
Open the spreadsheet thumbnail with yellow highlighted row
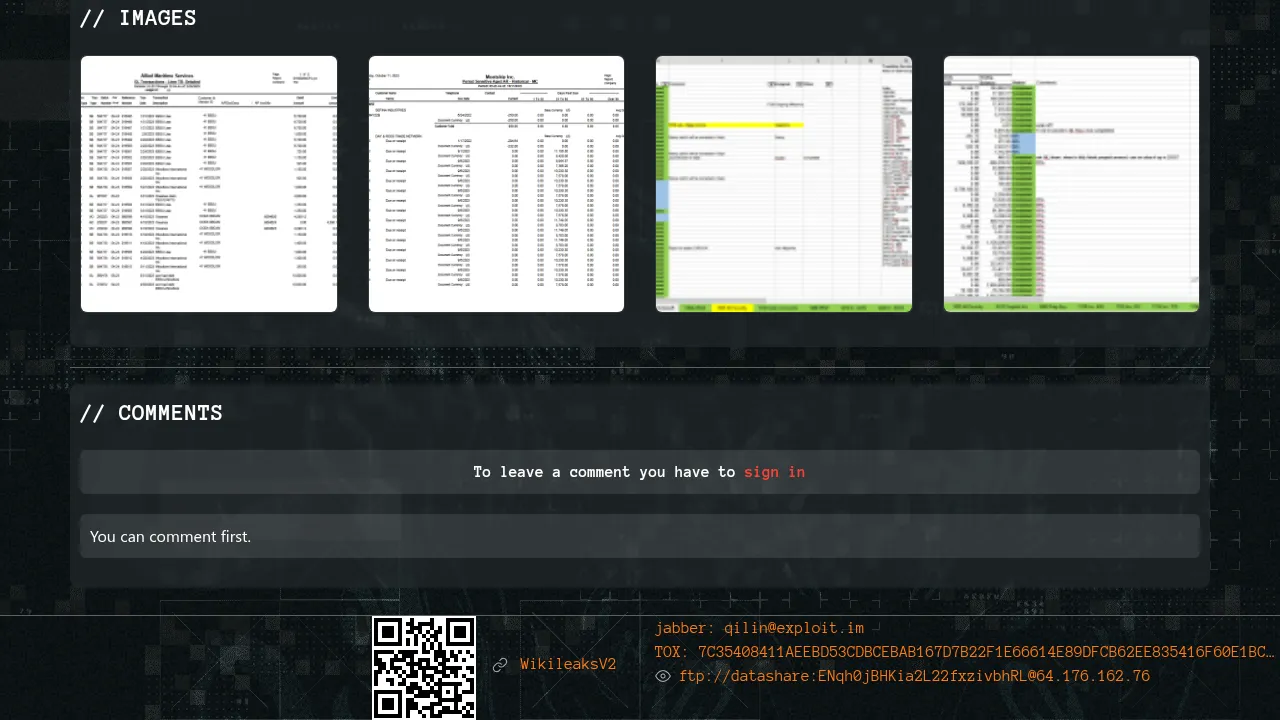pyautogui.click(x=783, y=184)
